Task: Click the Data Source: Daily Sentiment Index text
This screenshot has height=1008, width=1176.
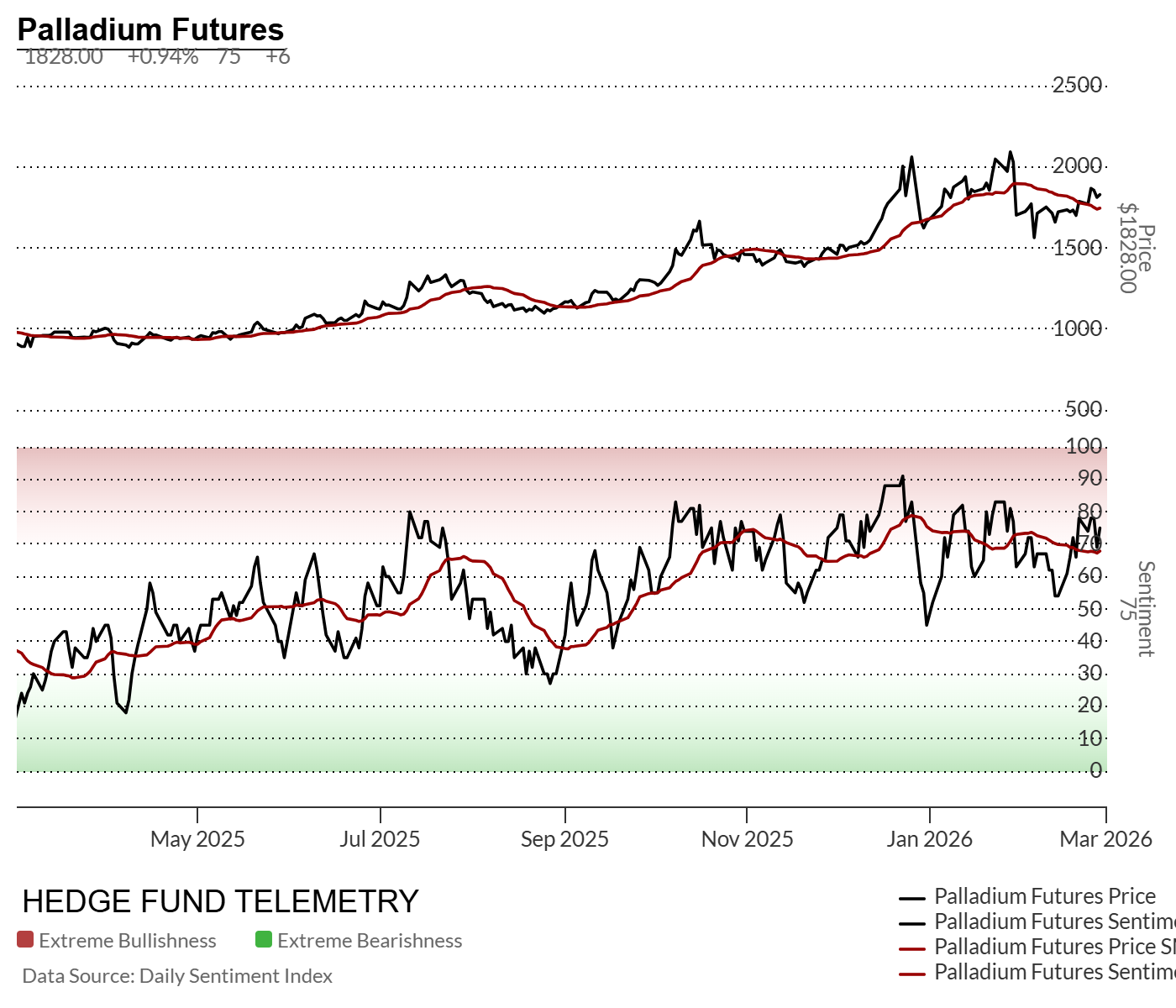Action: pos(177,976)
